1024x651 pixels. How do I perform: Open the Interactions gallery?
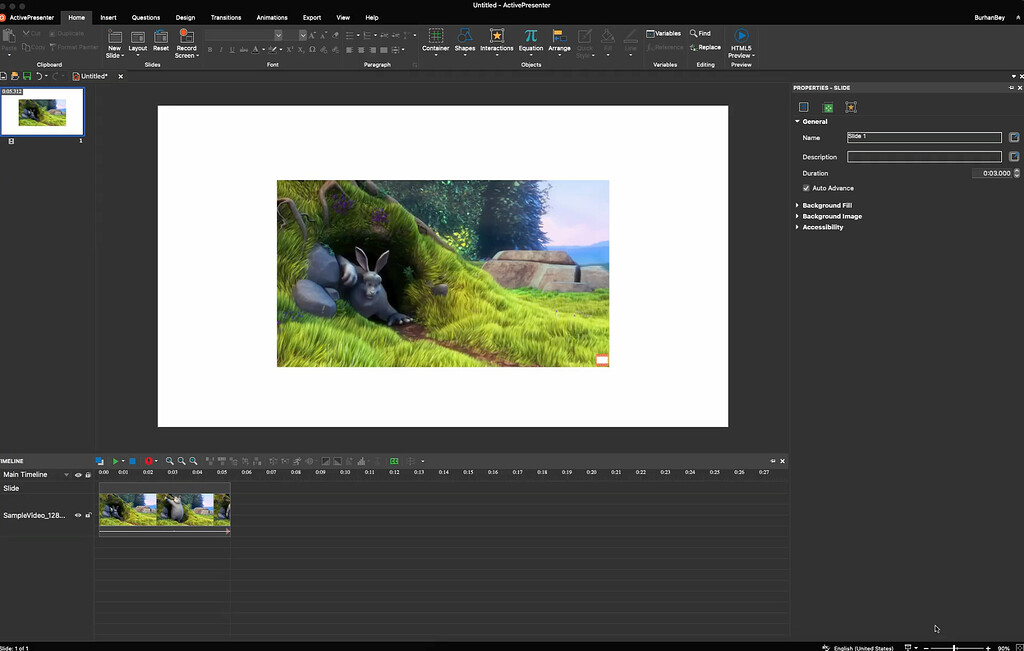click(496, 42)
